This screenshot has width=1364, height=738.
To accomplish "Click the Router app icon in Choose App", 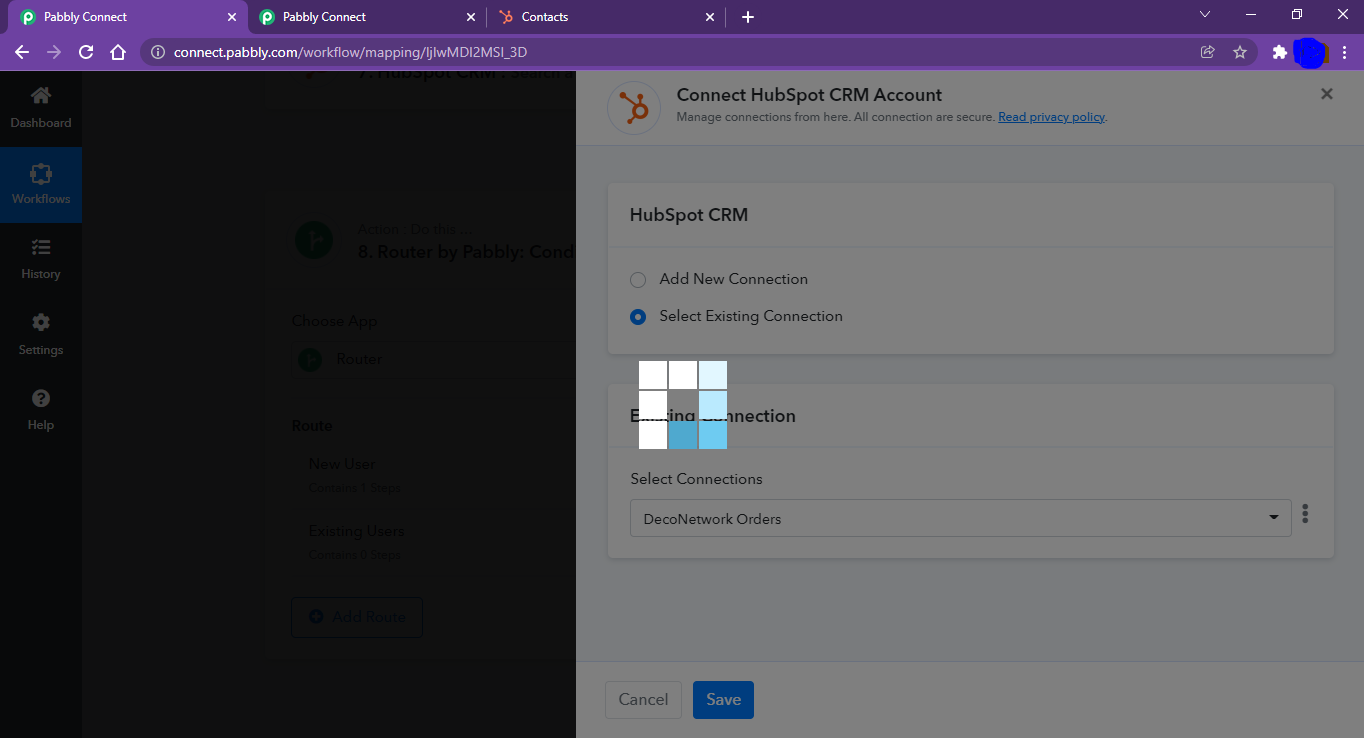I will [x=310, y=359].
